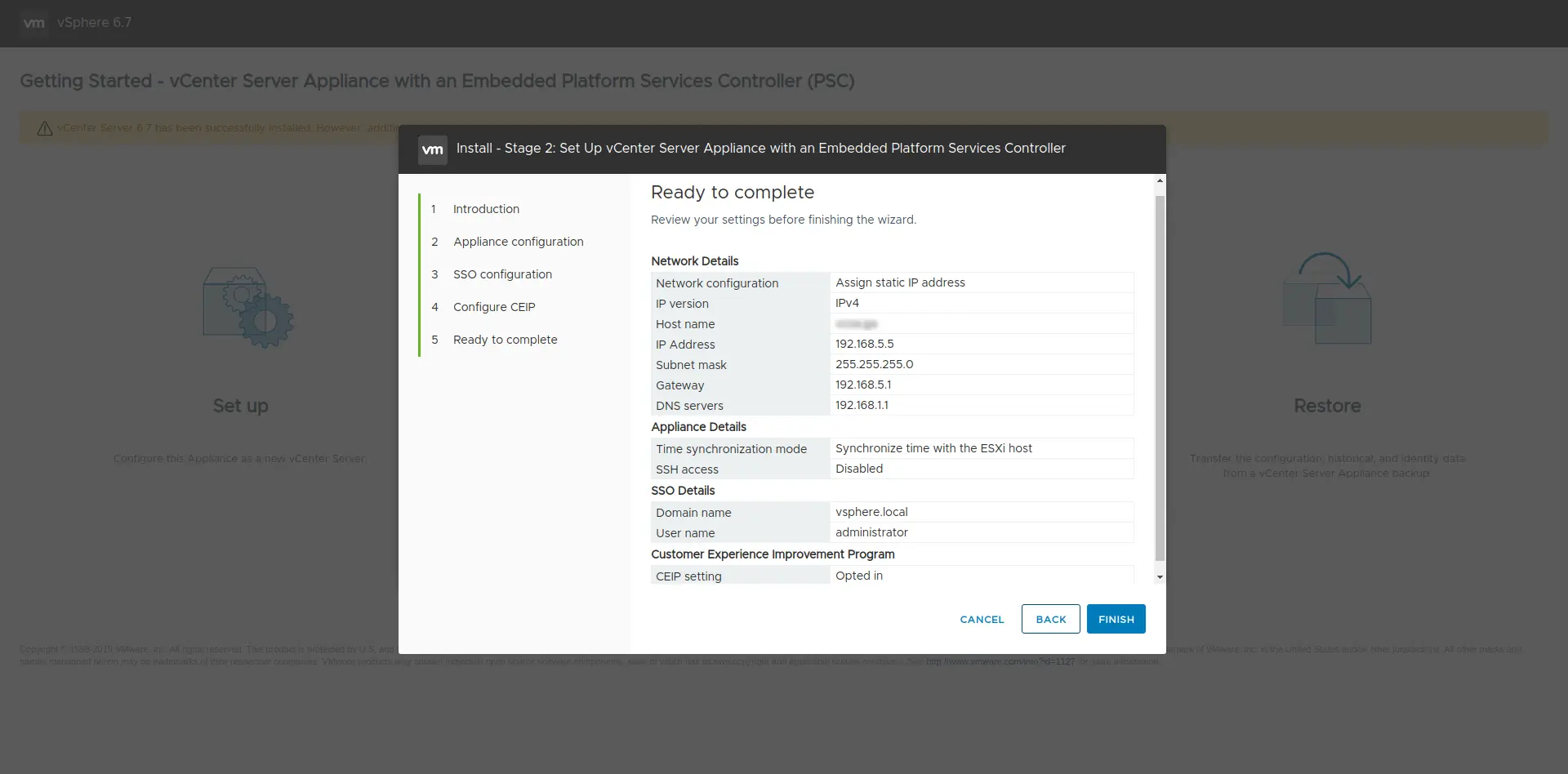Click the Subnet mask value 255.255.255.0
The image size is (1568, 774).
tap(874, 364)
